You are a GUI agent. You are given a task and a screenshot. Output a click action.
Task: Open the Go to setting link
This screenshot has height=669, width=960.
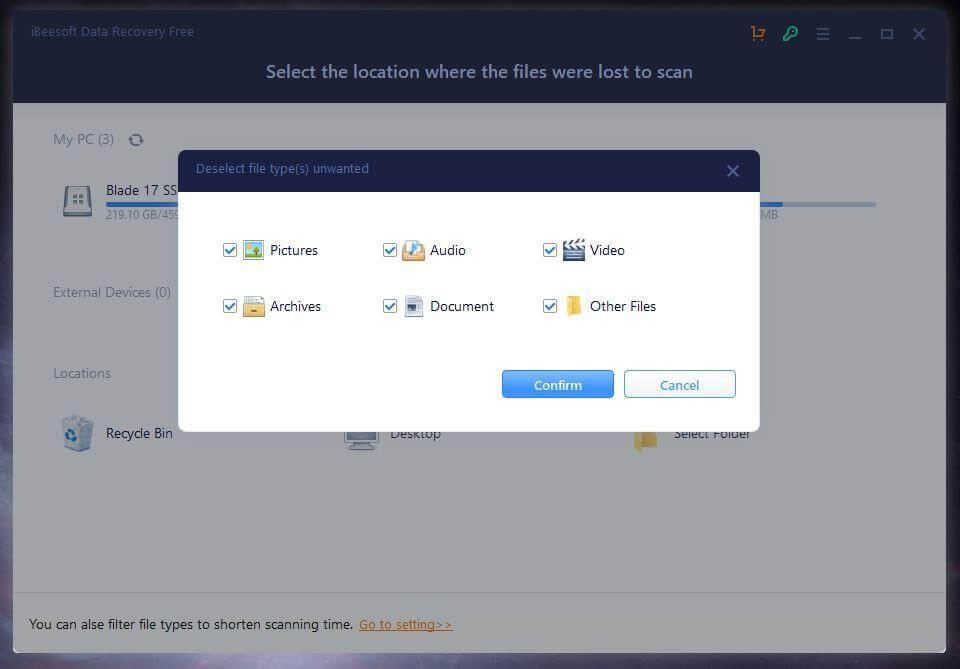pyautogui.click(x=405, y=625)
